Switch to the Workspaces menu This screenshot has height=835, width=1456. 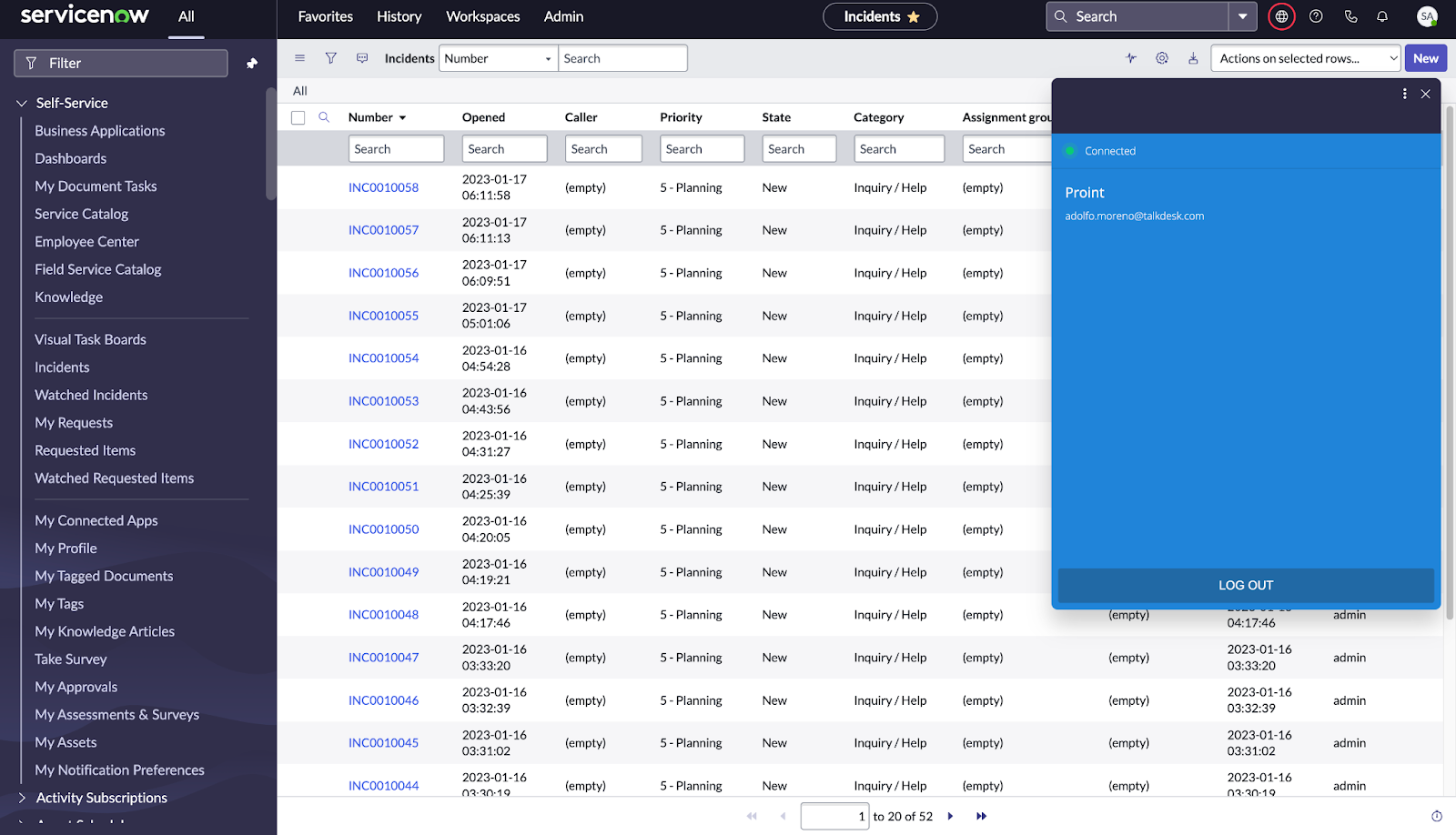[482, 16]
